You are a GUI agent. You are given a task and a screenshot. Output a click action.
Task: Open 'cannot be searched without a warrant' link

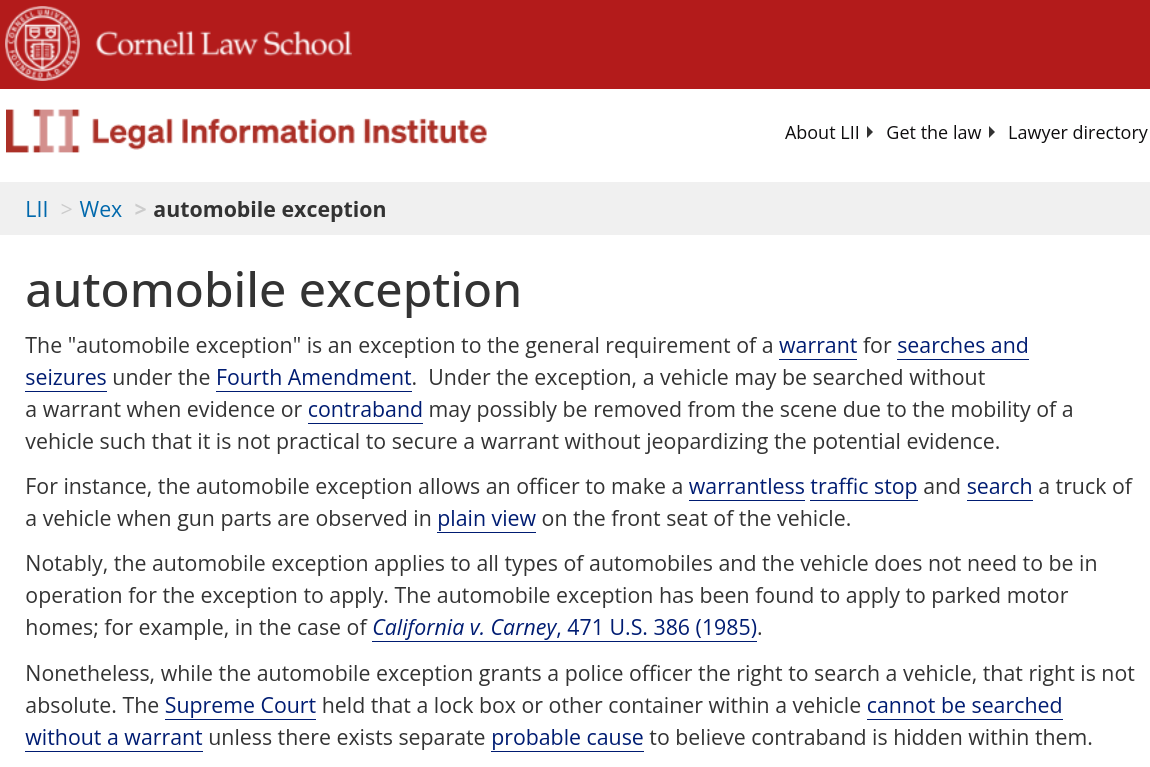coord(964,705)
